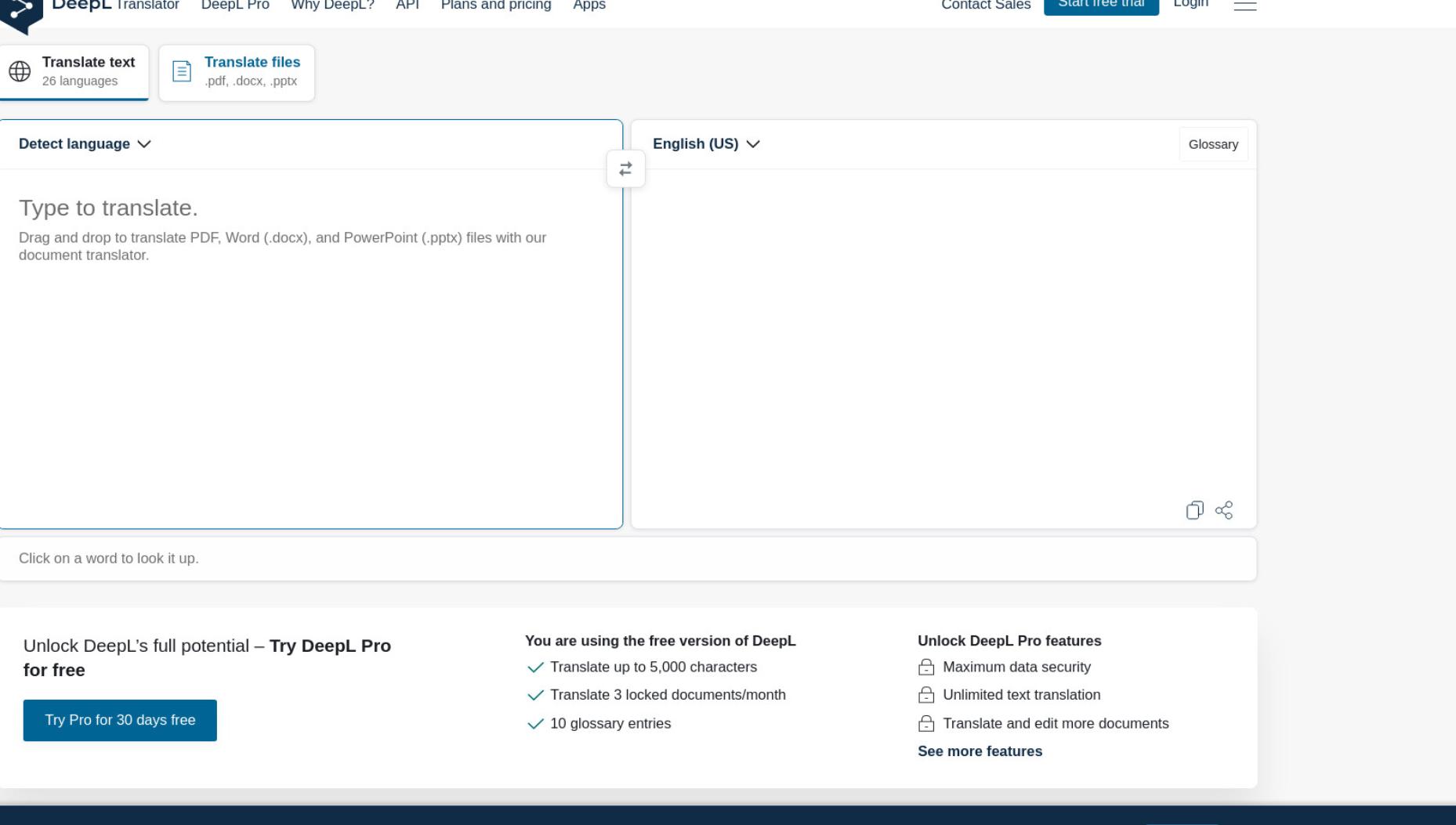This screenshot has height=825, width=1456.
Task: Click the DeepL logo icon
Action: (x=21, y=14)
